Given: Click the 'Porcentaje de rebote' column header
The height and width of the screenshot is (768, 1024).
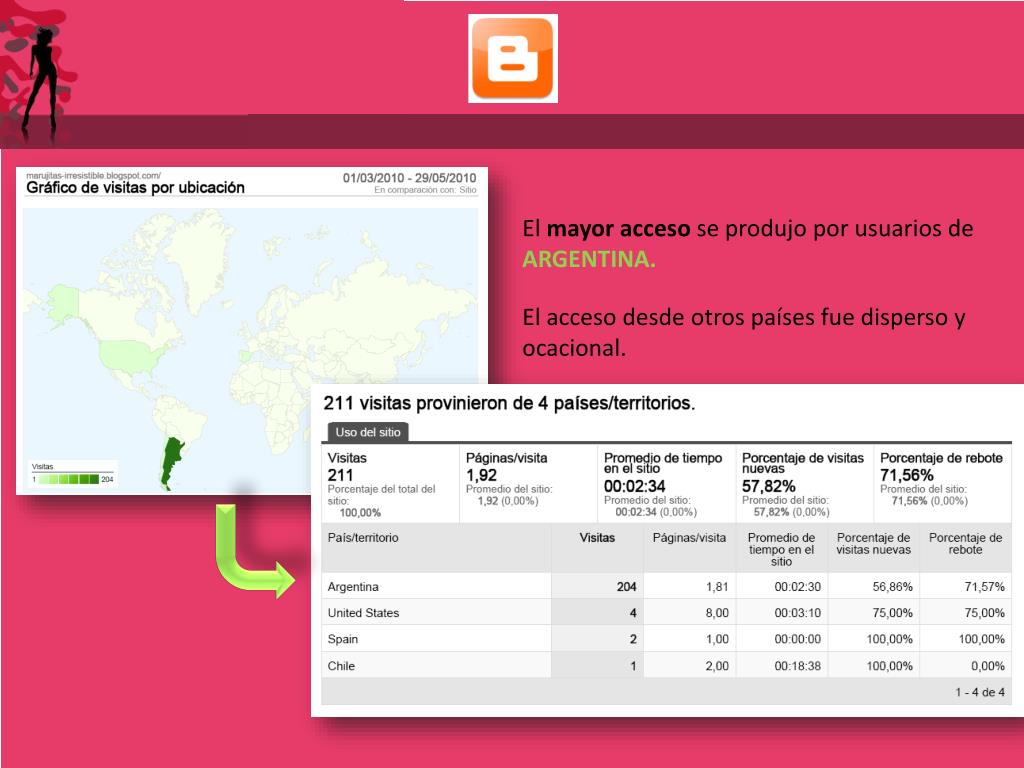Looking at the screenshot, I should tap(965, 543).
